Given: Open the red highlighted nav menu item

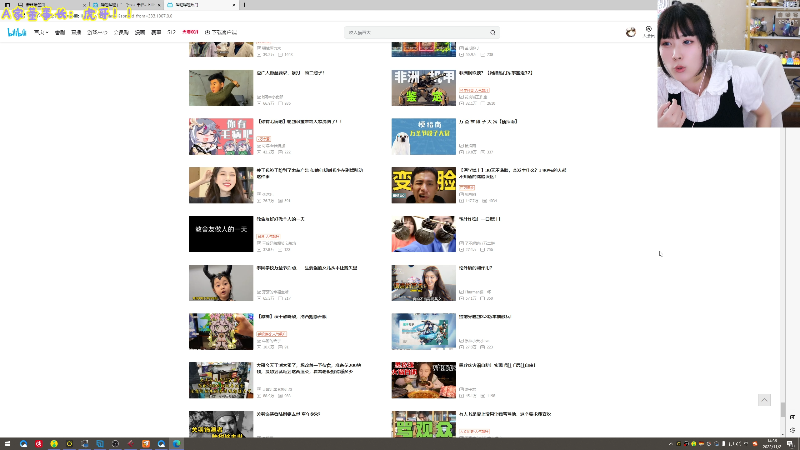Looking at the screenshot, I should click(x=190, y=32).
